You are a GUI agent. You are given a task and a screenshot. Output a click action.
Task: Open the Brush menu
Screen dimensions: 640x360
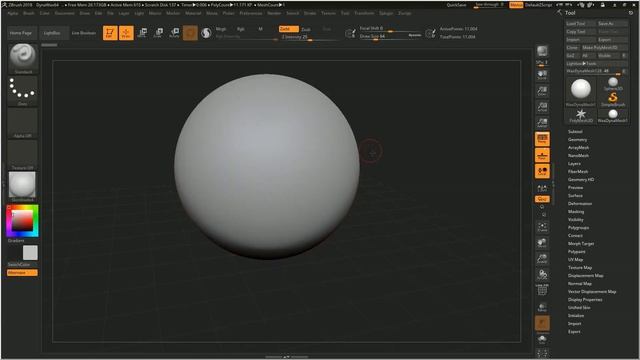[x=29, y=13]
